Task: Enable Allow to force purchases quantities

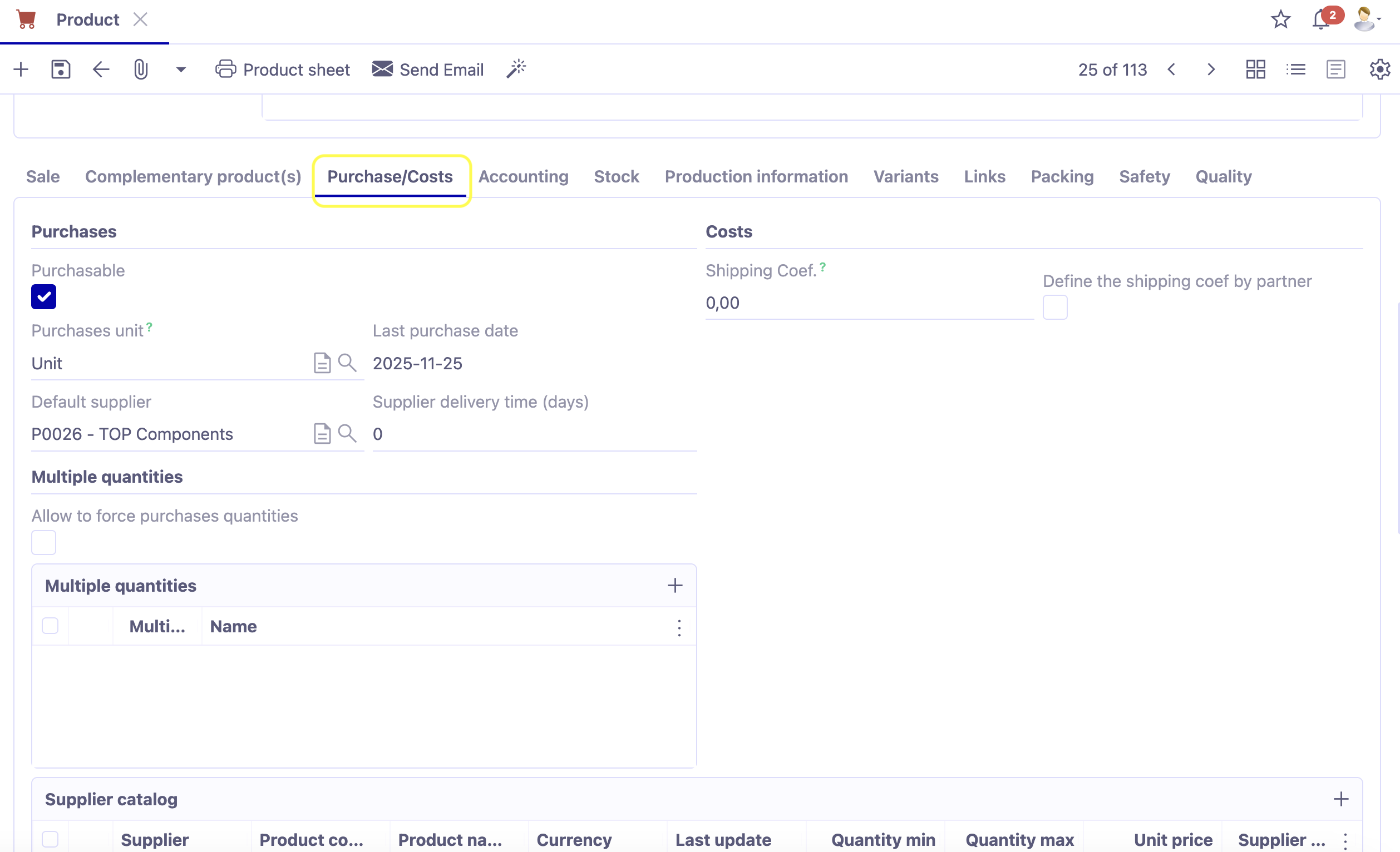Action: point(43,542)
